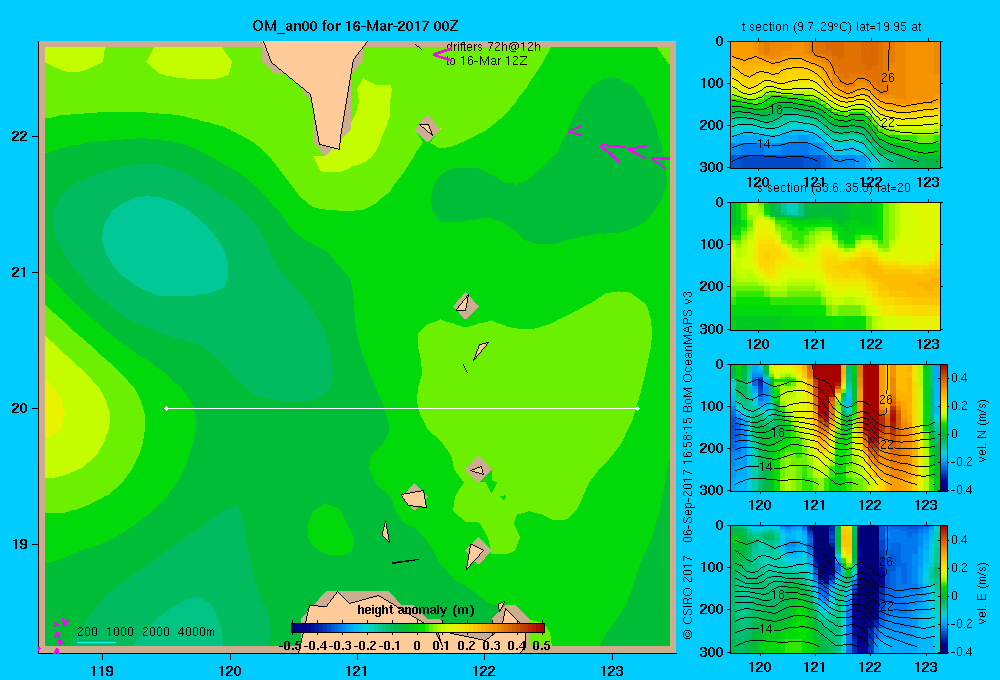
Task: Click the '0.5' end tick of the height anomaly scale
Action: (541, 646)
